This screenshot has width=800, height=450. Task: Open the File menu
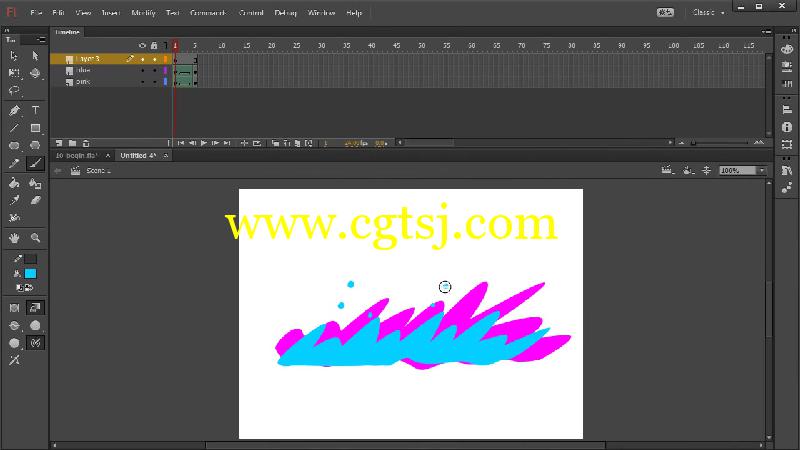36,13
